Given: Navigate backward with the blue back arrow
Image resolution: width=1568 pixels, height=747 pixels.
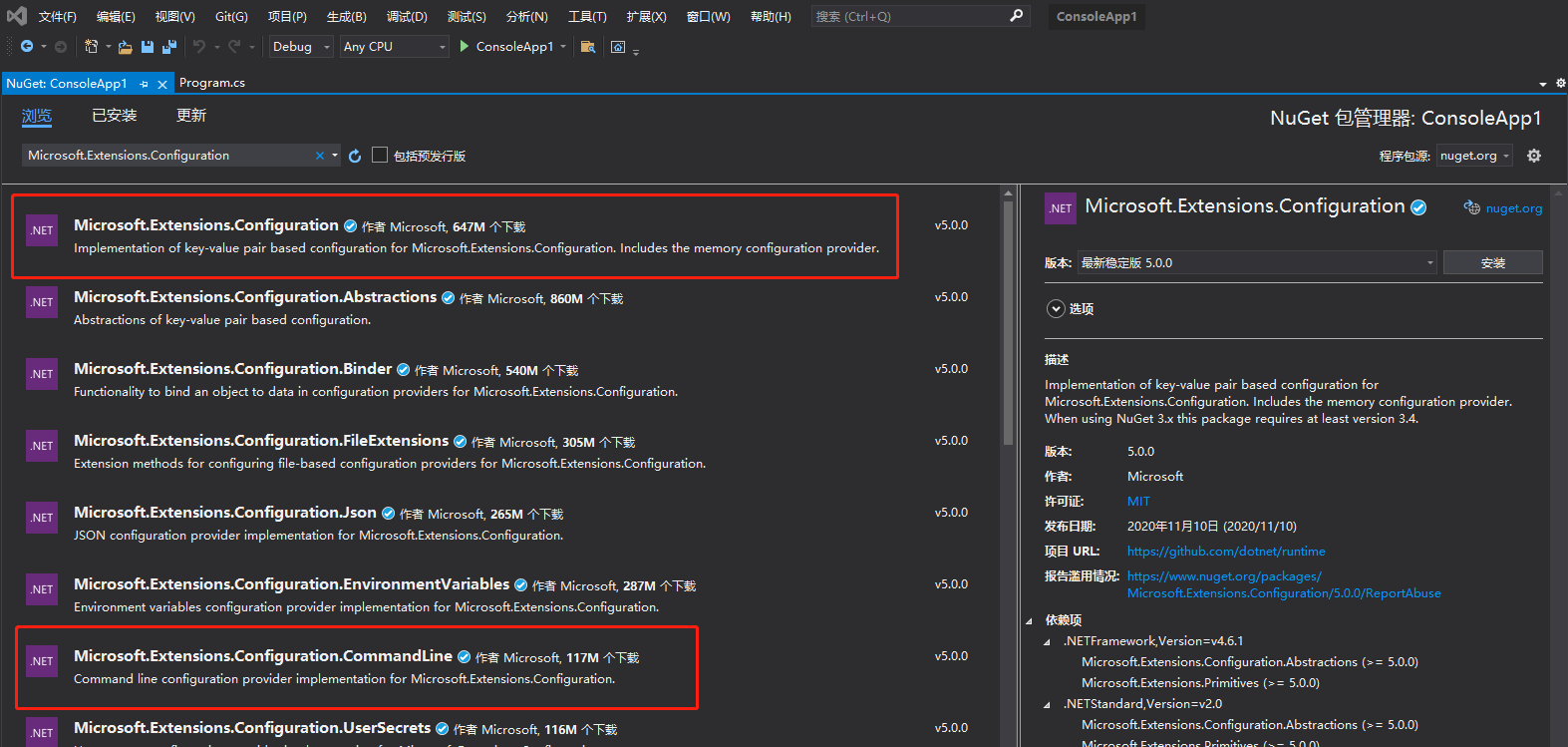Looking at the screenshot, I should (27, 47).
